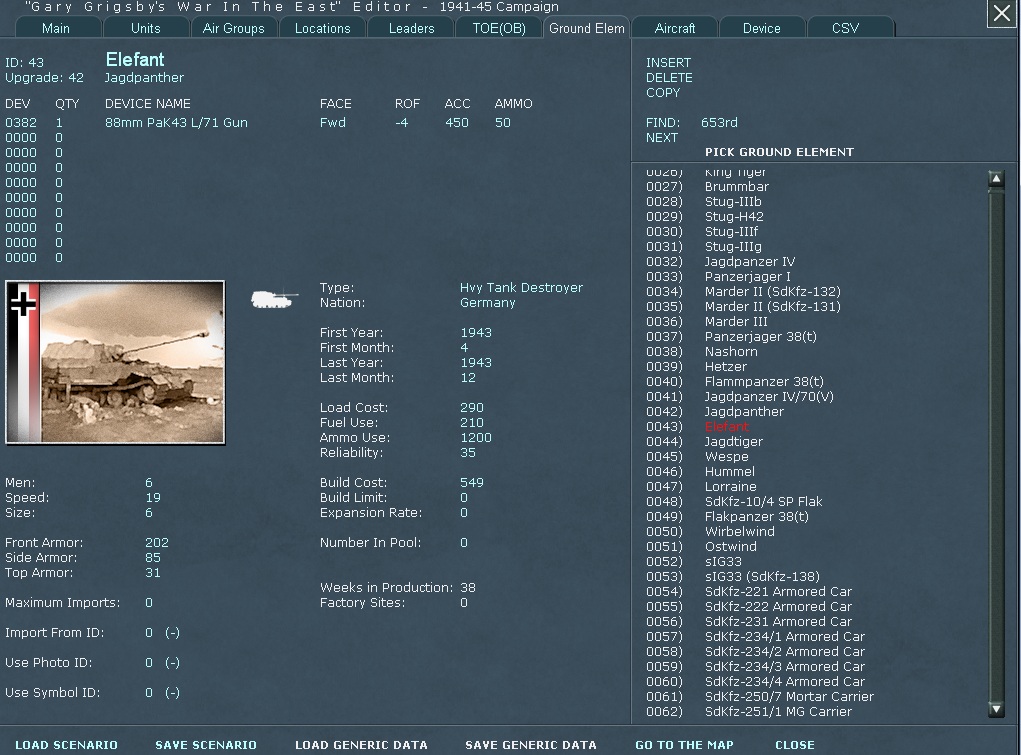This screenshot has width=1021, height=755.
Task: Select Brummbar in the element list
Action: point(736,186)
